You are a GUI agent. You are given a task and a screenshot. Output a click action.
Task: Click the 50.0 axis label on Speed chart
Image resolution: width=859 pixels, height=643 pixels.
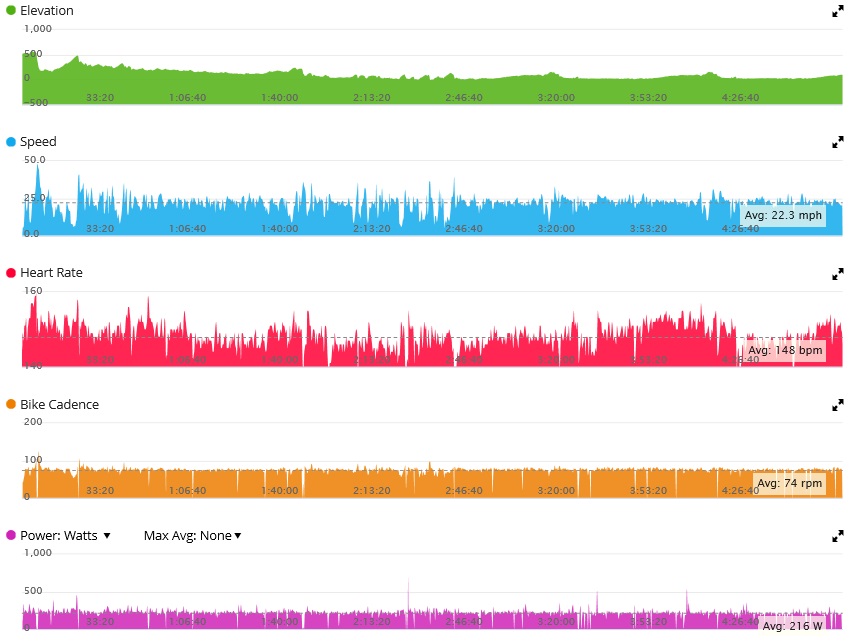coord(35,160)
